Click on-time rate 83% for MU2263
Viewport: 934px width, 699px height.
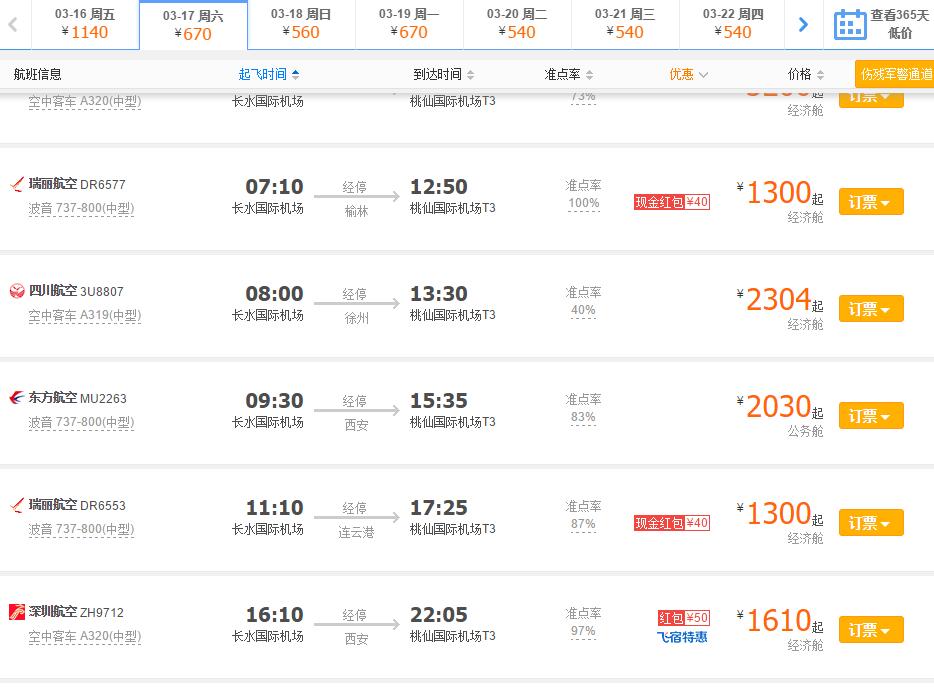coord(583,417)
